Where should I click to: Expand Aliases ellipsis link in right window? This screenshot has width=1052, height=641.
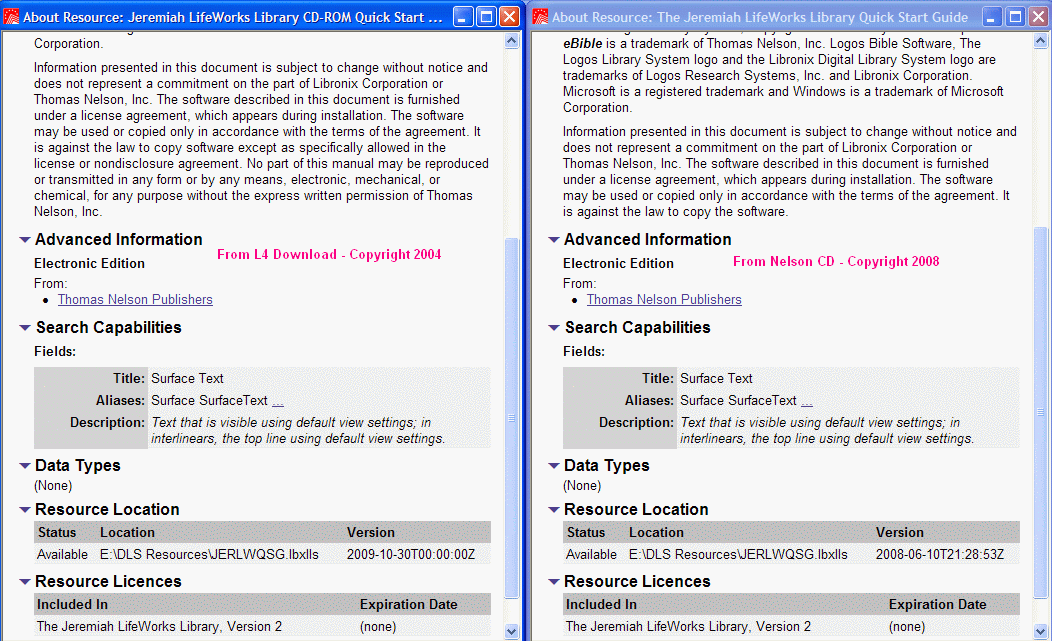(x=806, y=401)
